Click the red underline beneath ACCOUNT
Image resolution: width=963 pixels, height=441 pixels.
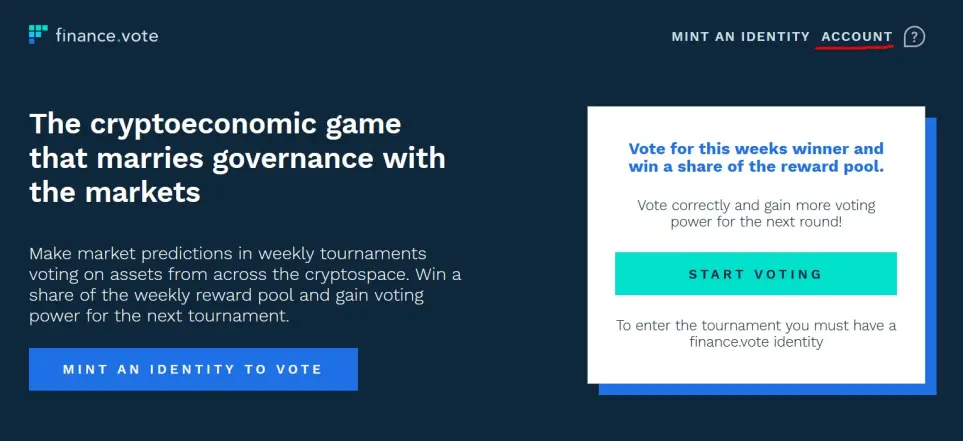pos(854,47)
